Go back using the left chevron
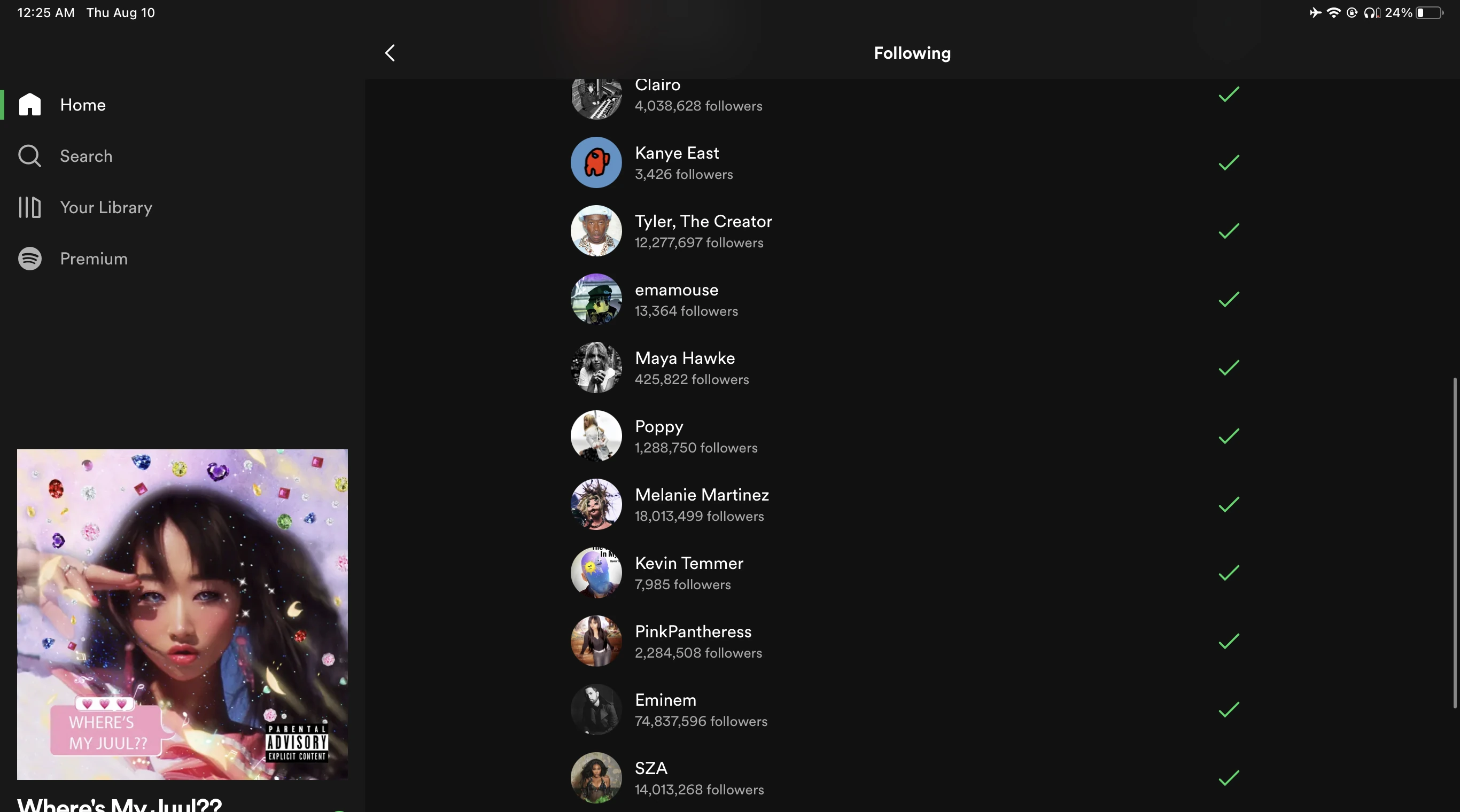1460x812 pixels. (x=390, y=53)
